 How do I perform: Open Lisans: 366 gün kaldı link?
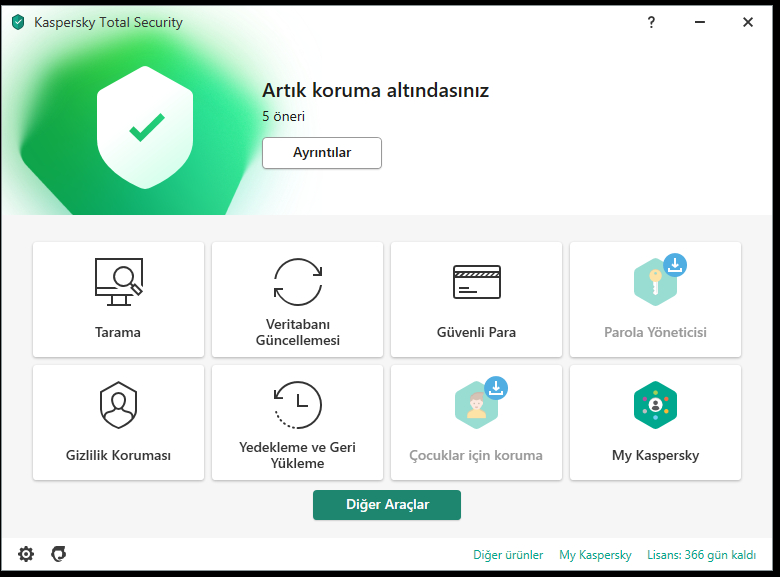[701, 555]
